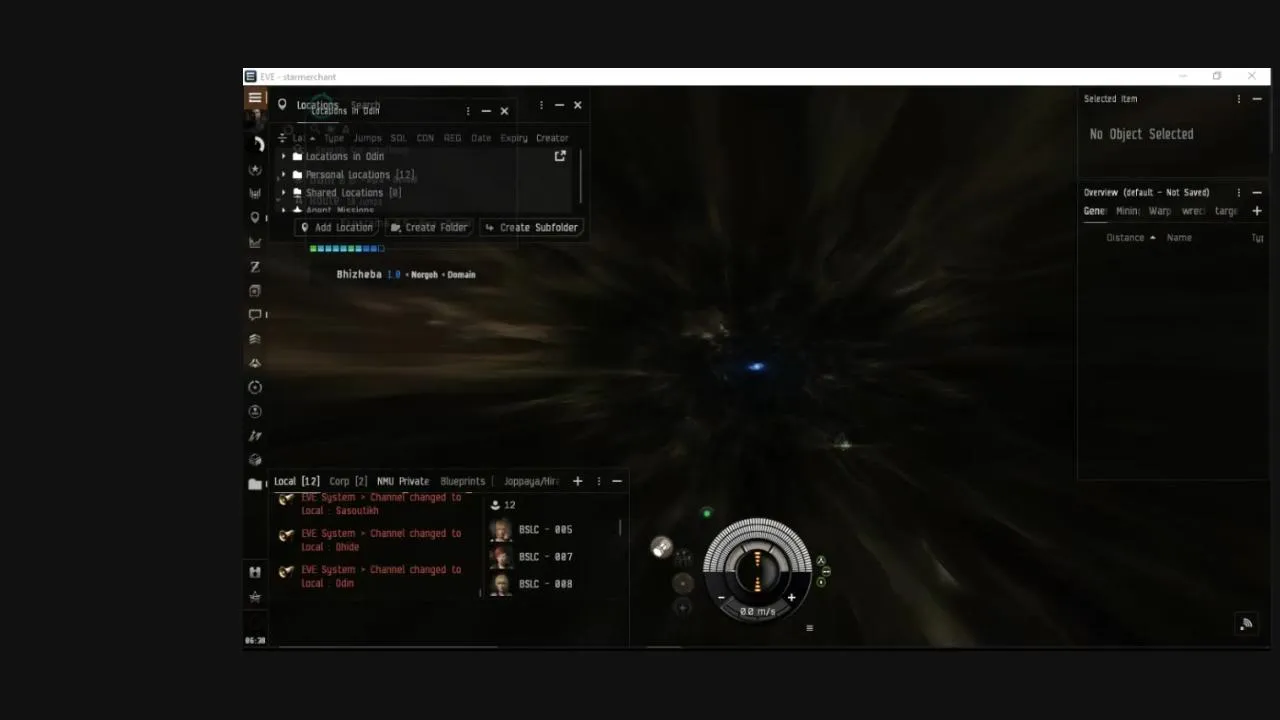1280x720 pixels.
Task: Click the tools icon in Neocom sidebar
Action: (x=255, y=436)
